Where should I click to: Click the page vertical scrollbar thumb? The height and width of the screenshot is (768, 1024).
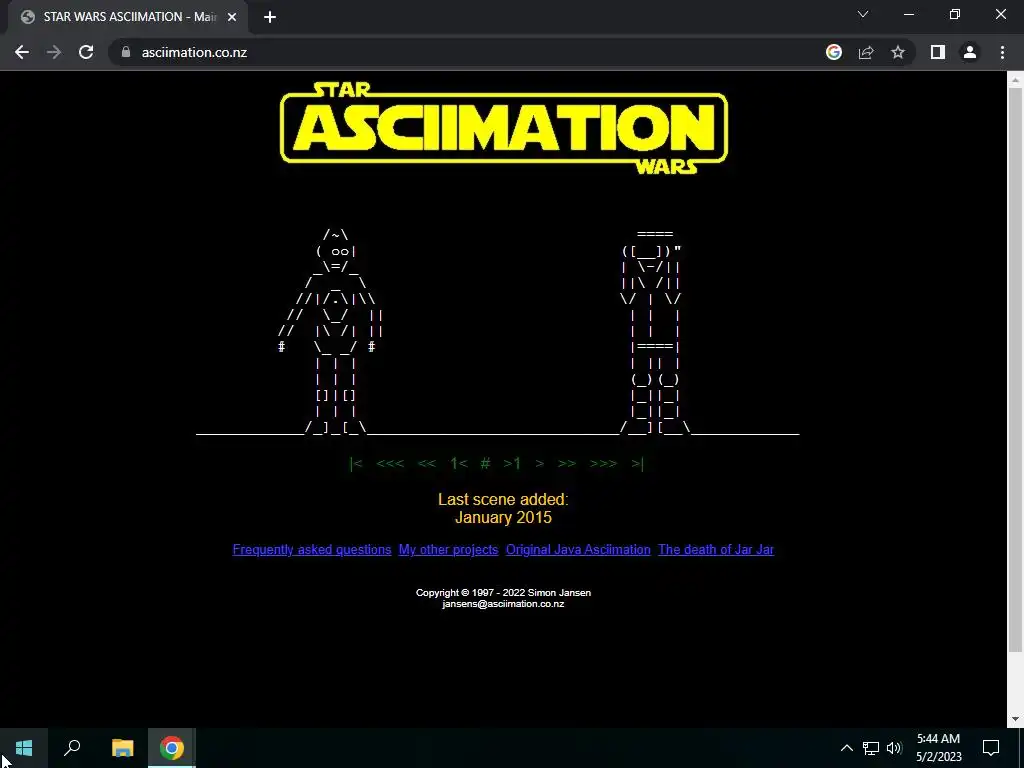(1015, 369)
